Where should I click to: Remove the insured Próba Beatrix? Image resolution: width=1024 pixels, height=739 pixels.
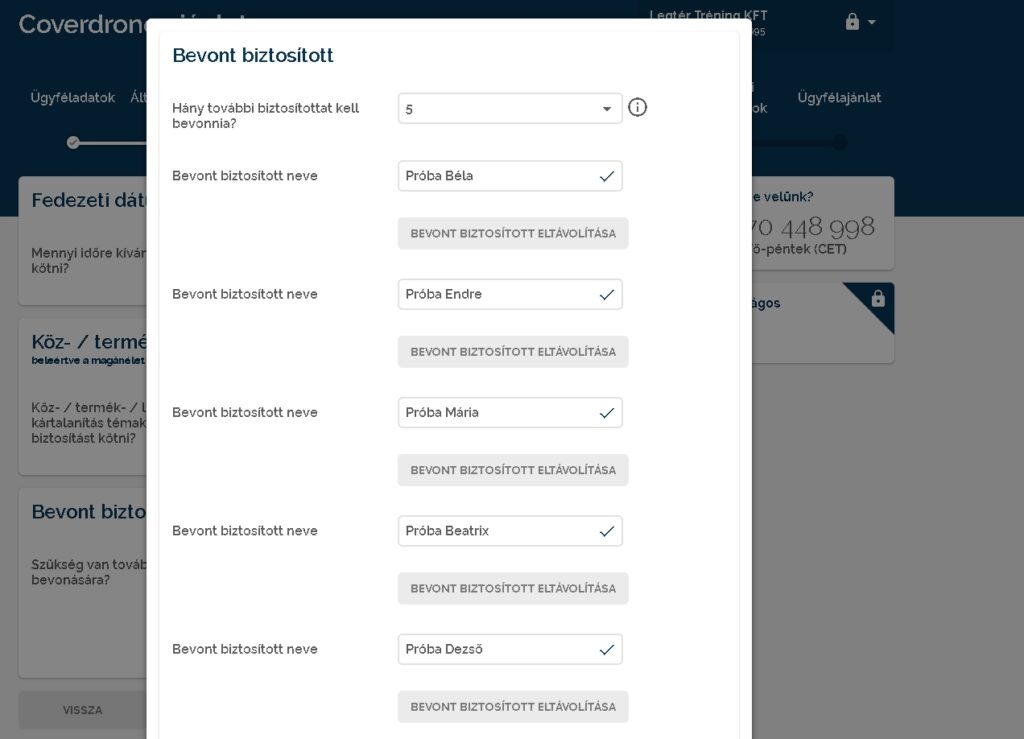click(x=512, y=588)
